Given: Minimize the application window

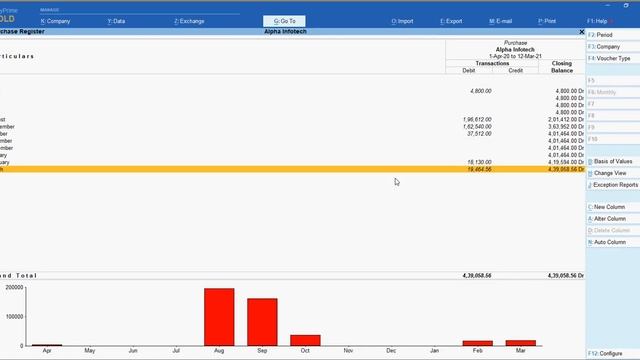Looking at the screenshot, I should 608,5.
